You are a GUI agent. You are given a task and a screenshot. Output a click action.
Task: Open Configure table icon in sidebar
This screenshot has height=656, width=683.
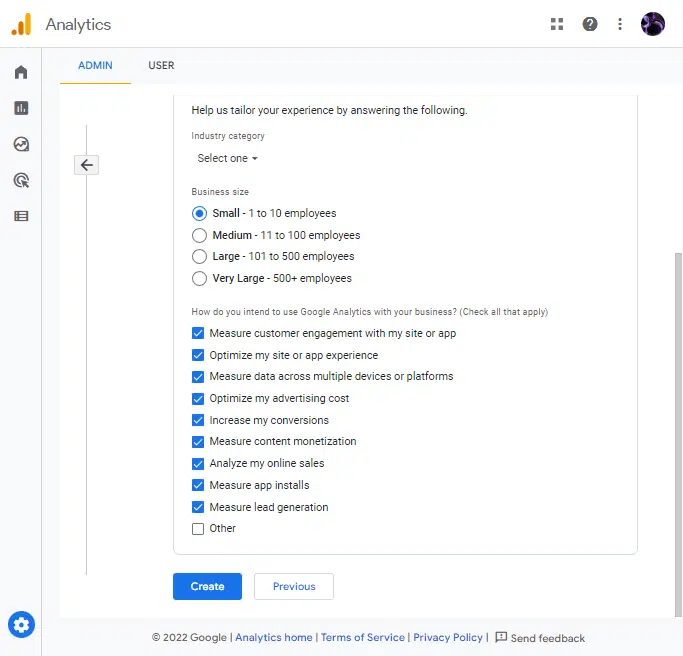click(21, 216)
